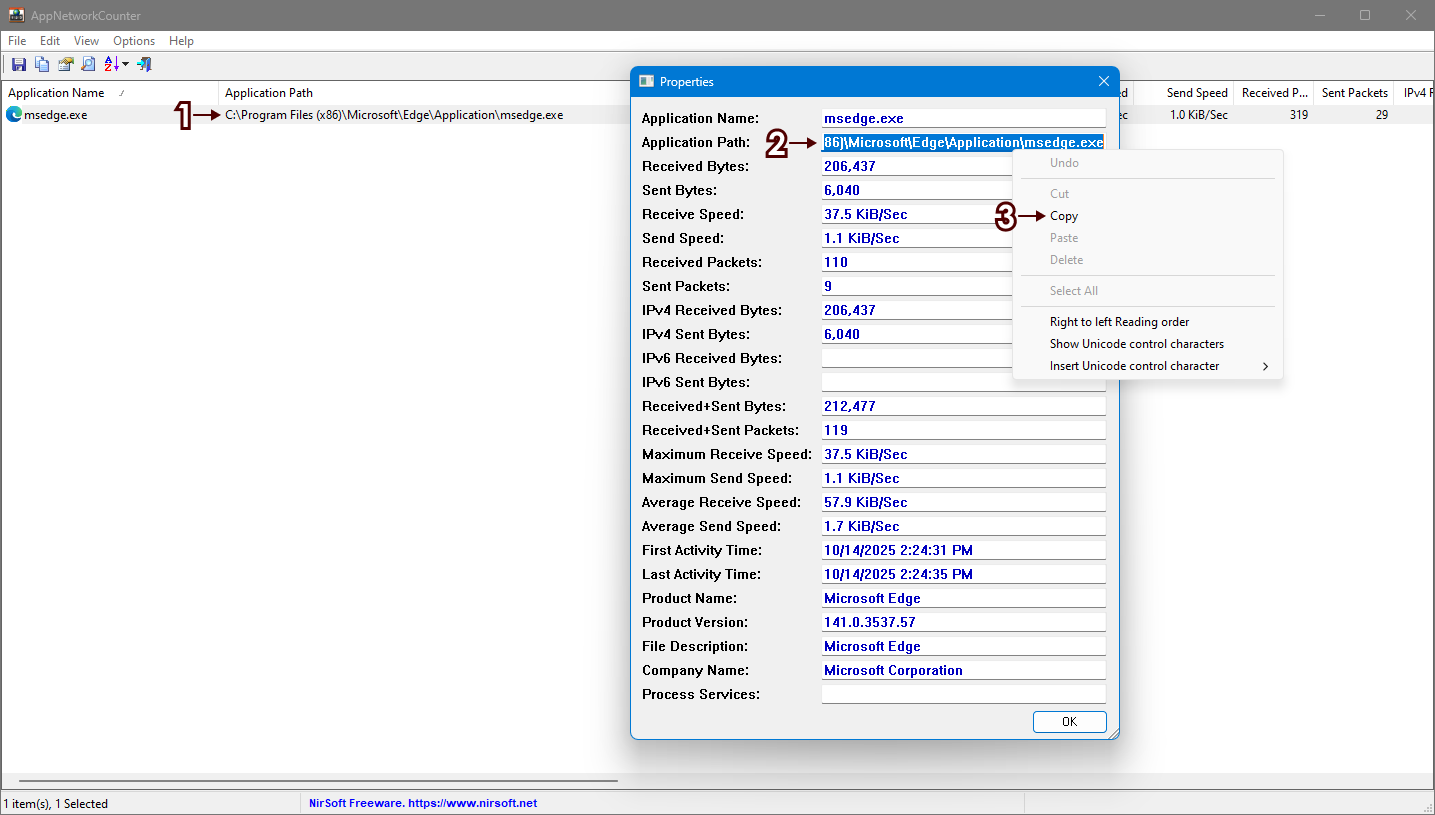Viewport: 1435px width, 815px height.
Task: Click the Product Version value field
Action: [x=963, y=622]
